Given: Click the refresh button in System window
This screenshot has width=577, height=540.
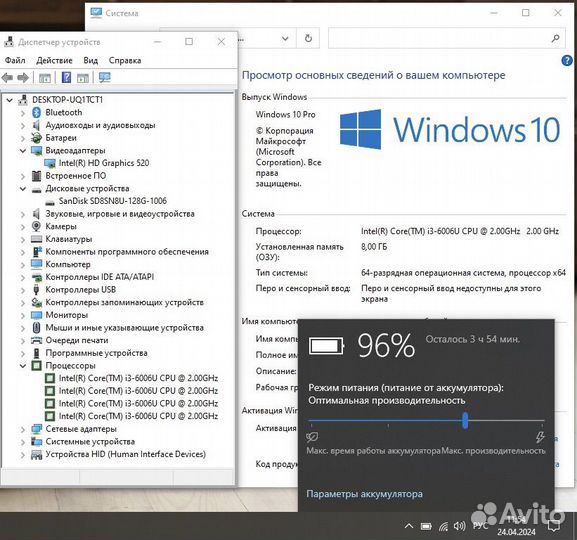Looking at the screenshot, I should (308, 38).
